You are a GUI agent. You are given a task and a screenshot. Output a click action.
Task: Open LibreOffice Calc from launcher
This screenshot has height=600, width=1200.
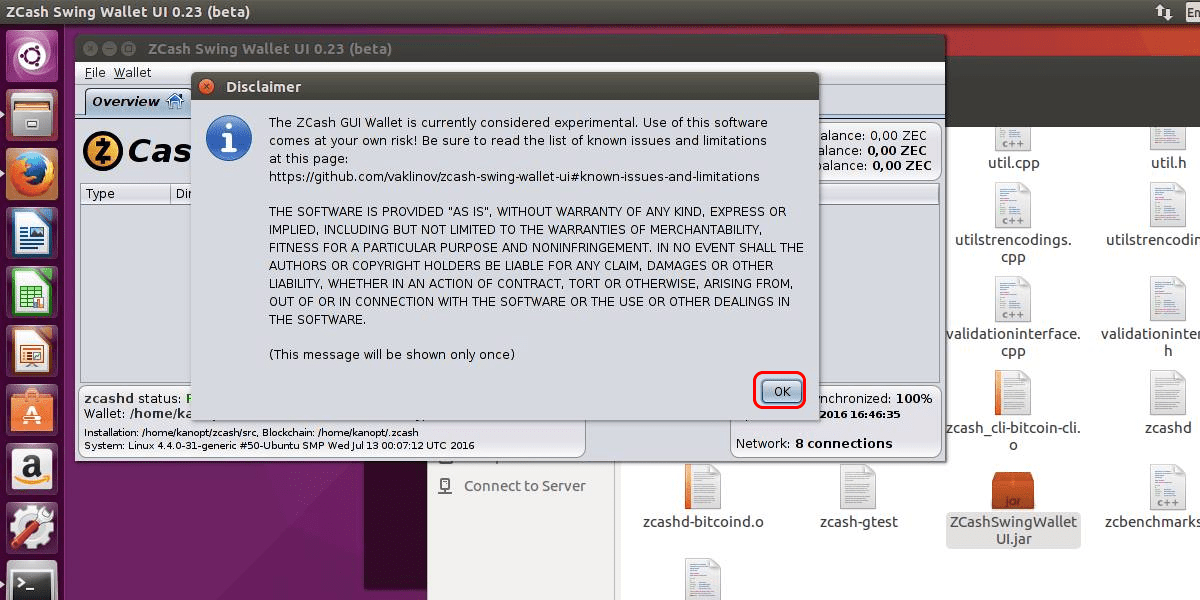pyautogui.click(x=34, y=291)
